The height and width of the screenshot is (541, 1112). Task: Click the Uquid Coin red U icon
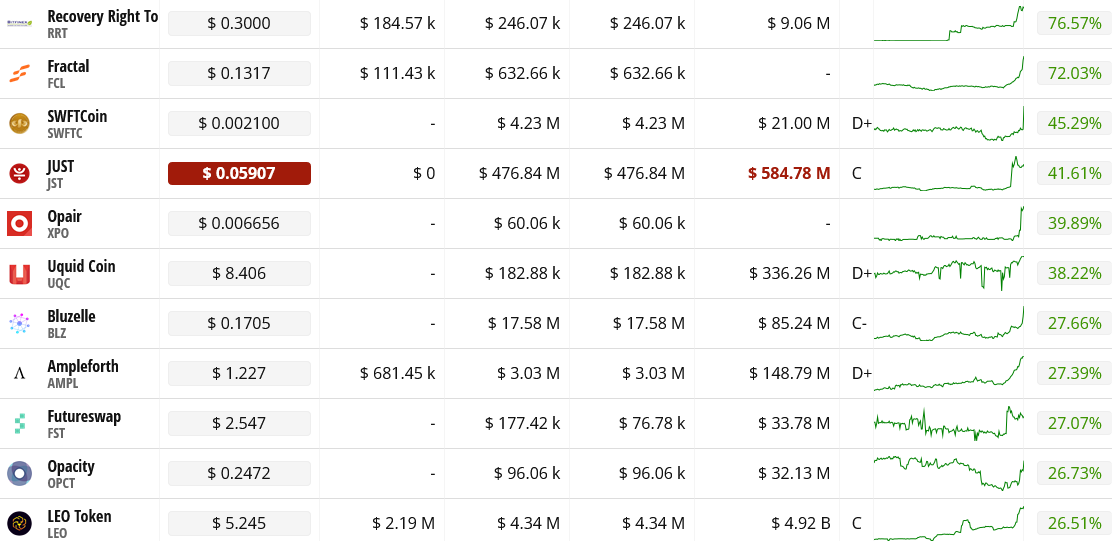19,274
